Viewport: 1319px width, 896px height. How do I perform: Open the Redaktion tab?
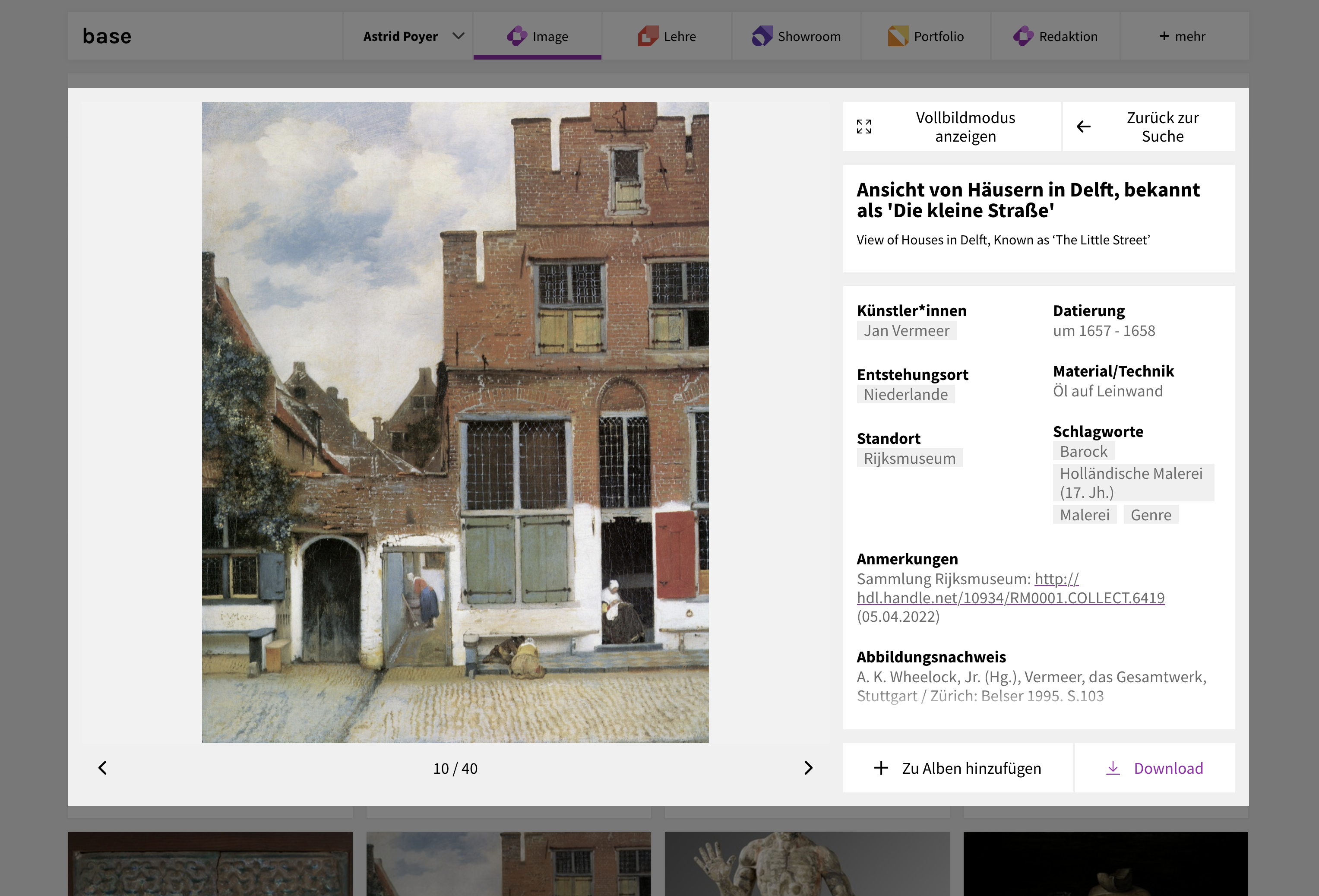(x=1055, y=36)
